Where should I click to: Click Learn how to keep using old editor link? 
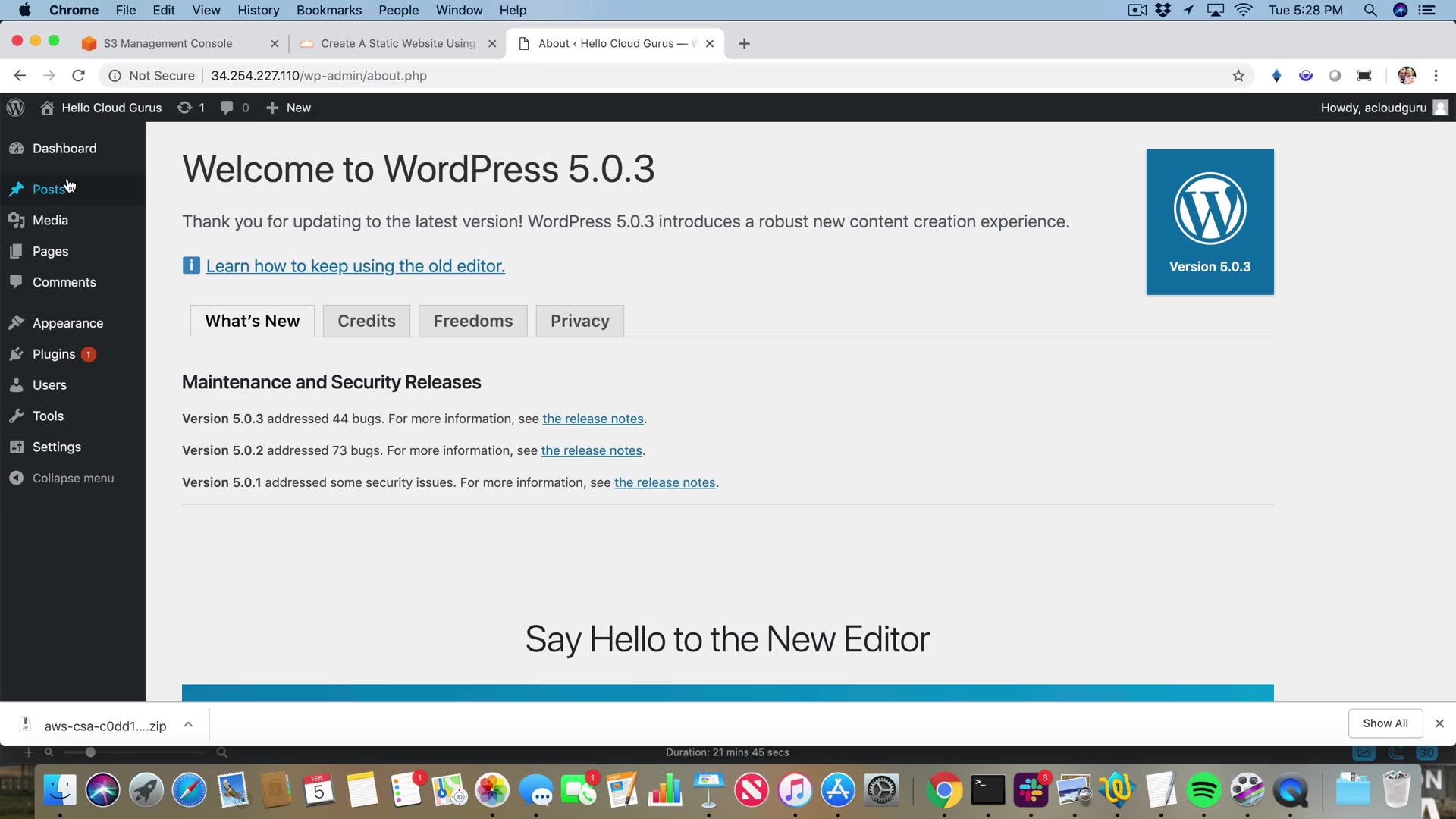(355, 266)
